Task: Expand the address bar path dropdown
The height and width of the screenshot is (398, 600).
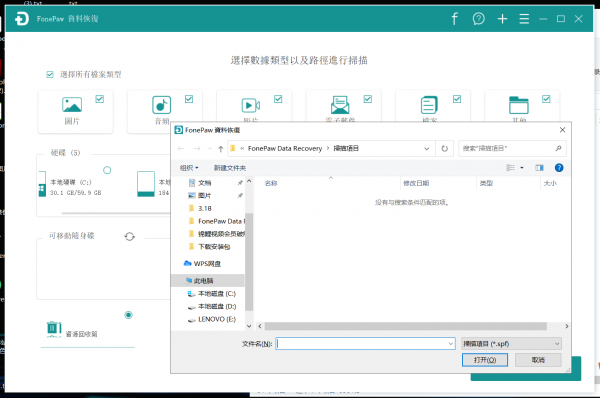Action: coord(427,148)
